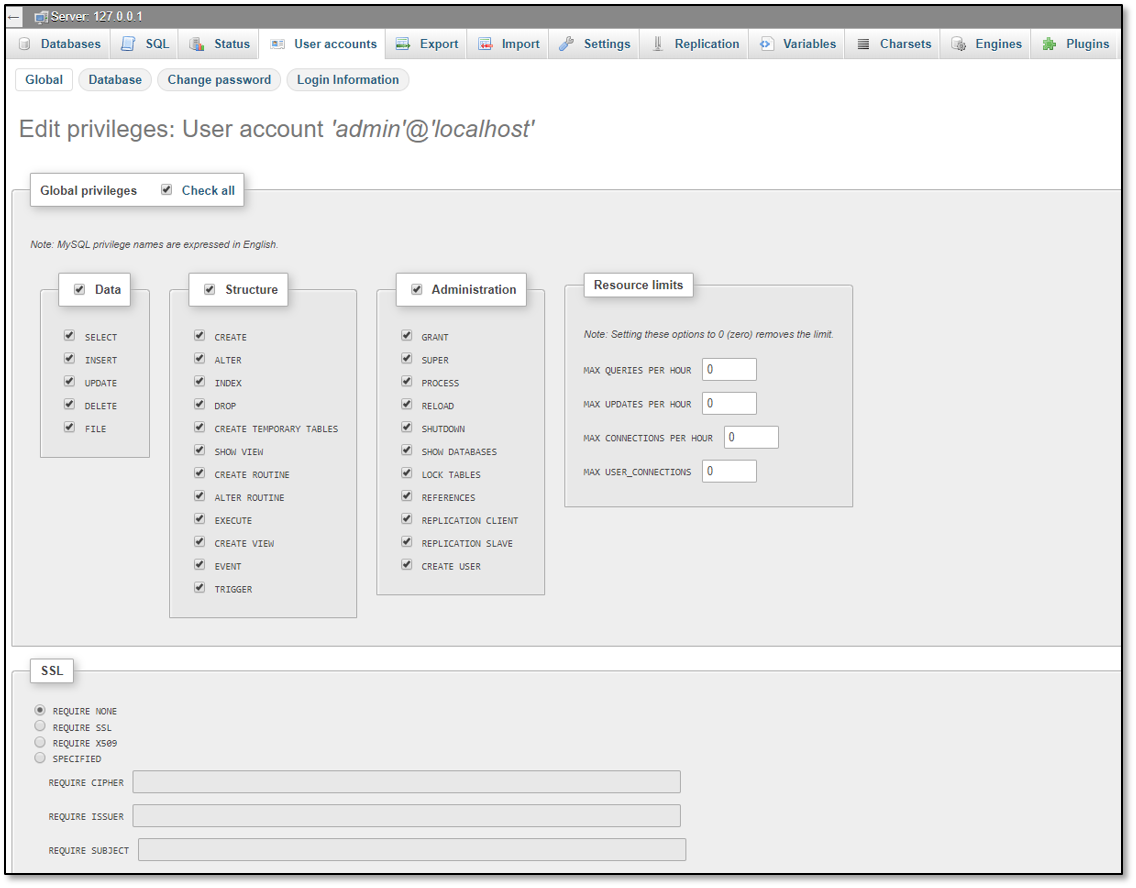Open the Plugins tab
Image resolution: width=1136 pixels, height=888 pixels.
tap(1076, 44)
